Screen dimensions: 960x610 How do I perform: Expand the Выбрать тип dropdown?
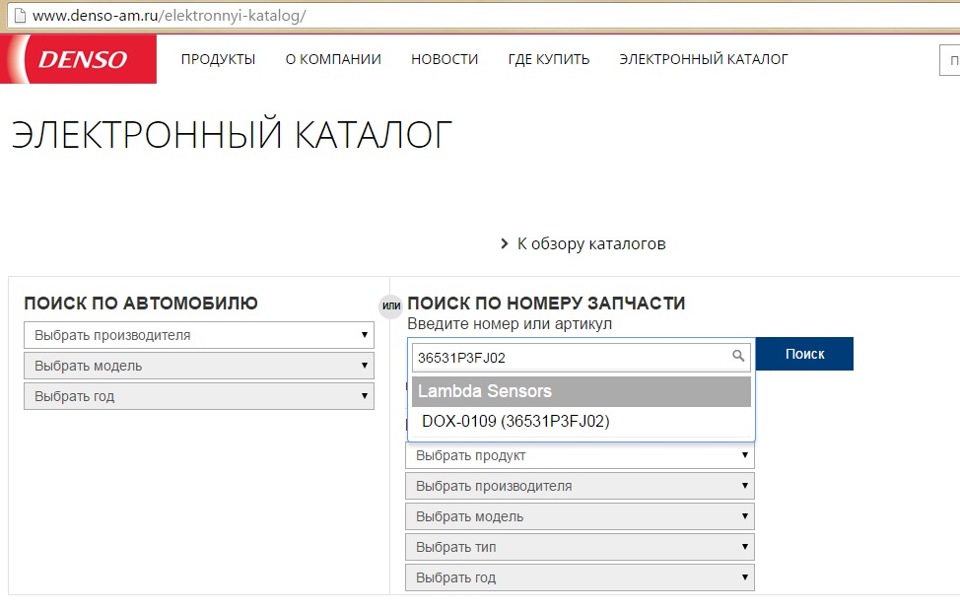pos(580,547)
